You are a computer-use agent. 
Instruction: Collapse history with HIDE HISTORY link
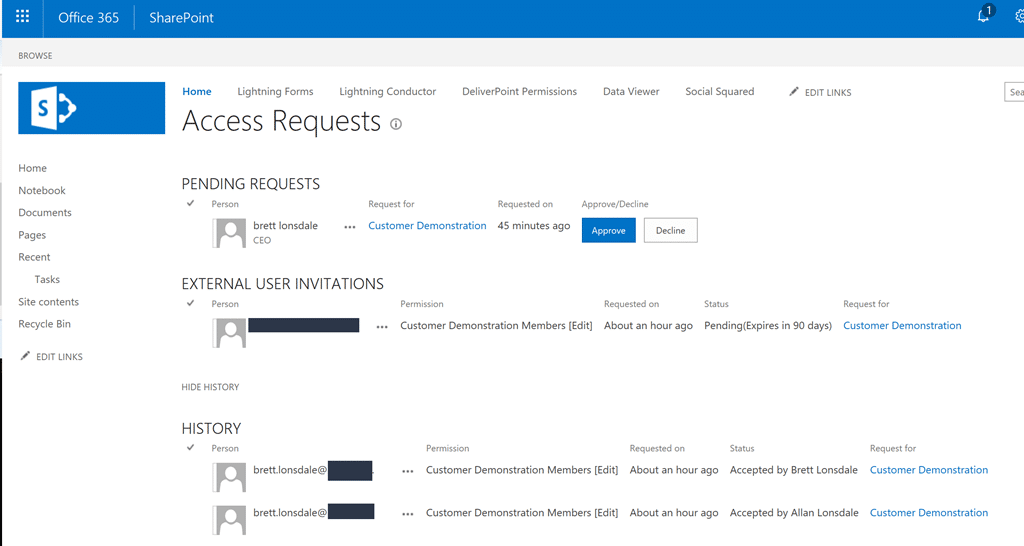(210, 387)
